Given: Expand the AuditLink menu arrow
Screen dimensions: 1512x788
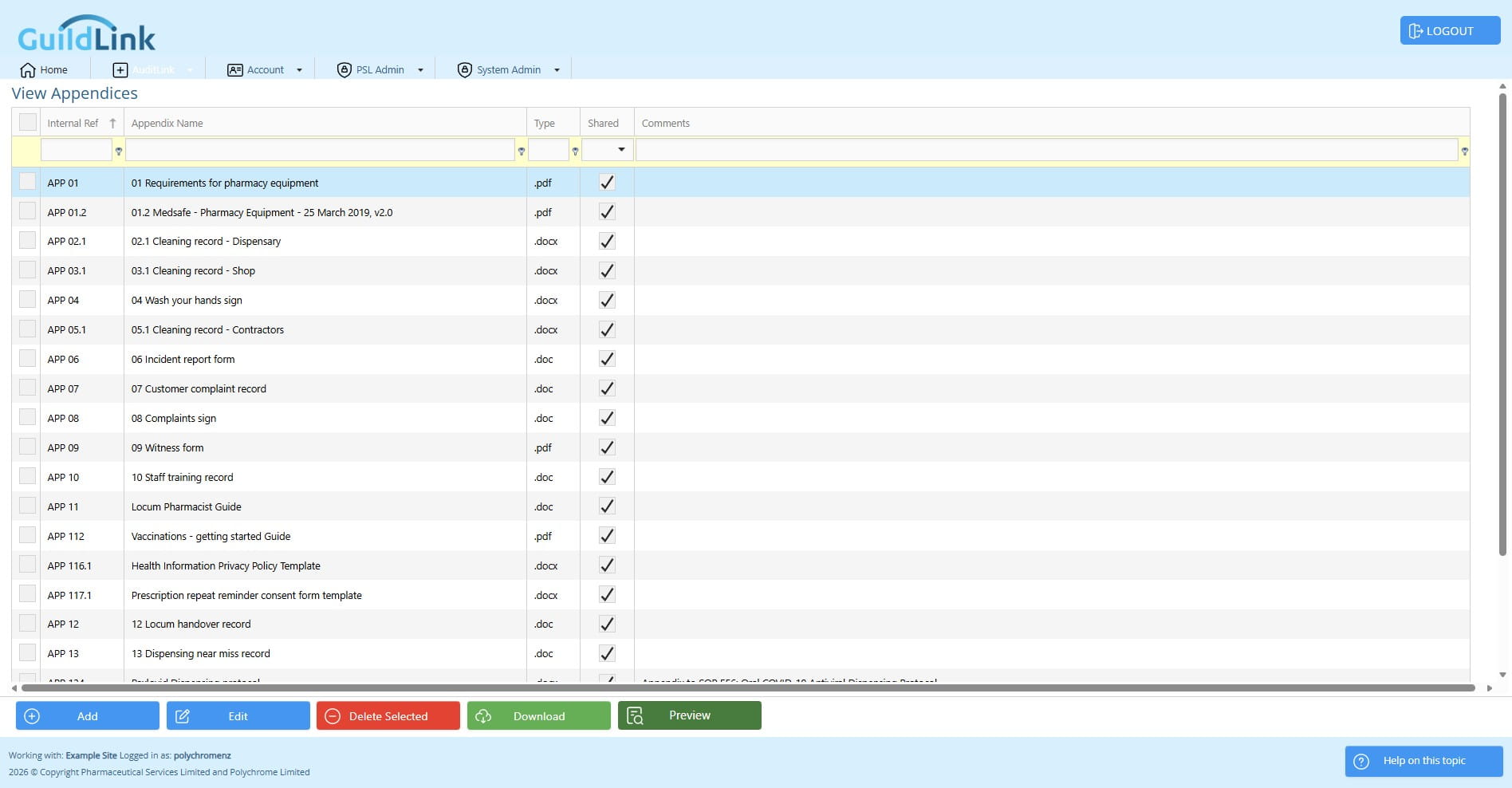Looking at the screenshot, I should pyautogui.click(x=190, y=70).
